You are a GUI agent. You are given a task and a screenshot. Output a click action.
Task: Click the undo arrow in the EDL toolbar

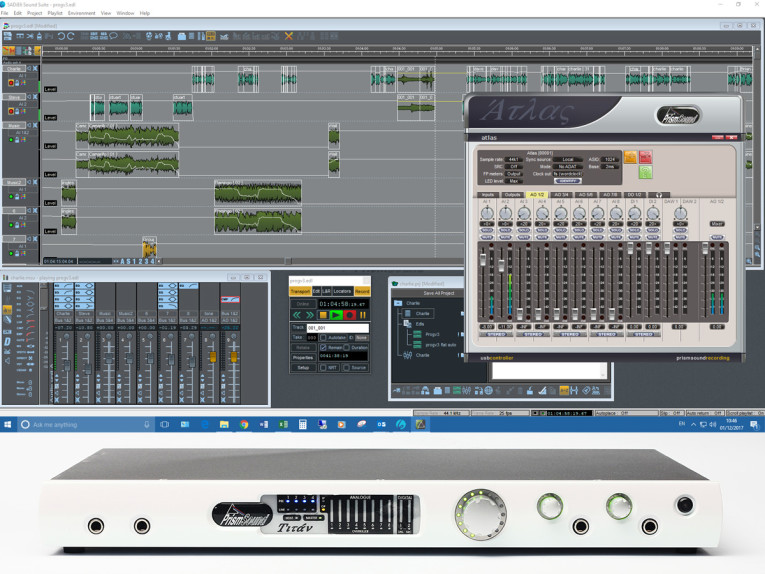(61, 36)
